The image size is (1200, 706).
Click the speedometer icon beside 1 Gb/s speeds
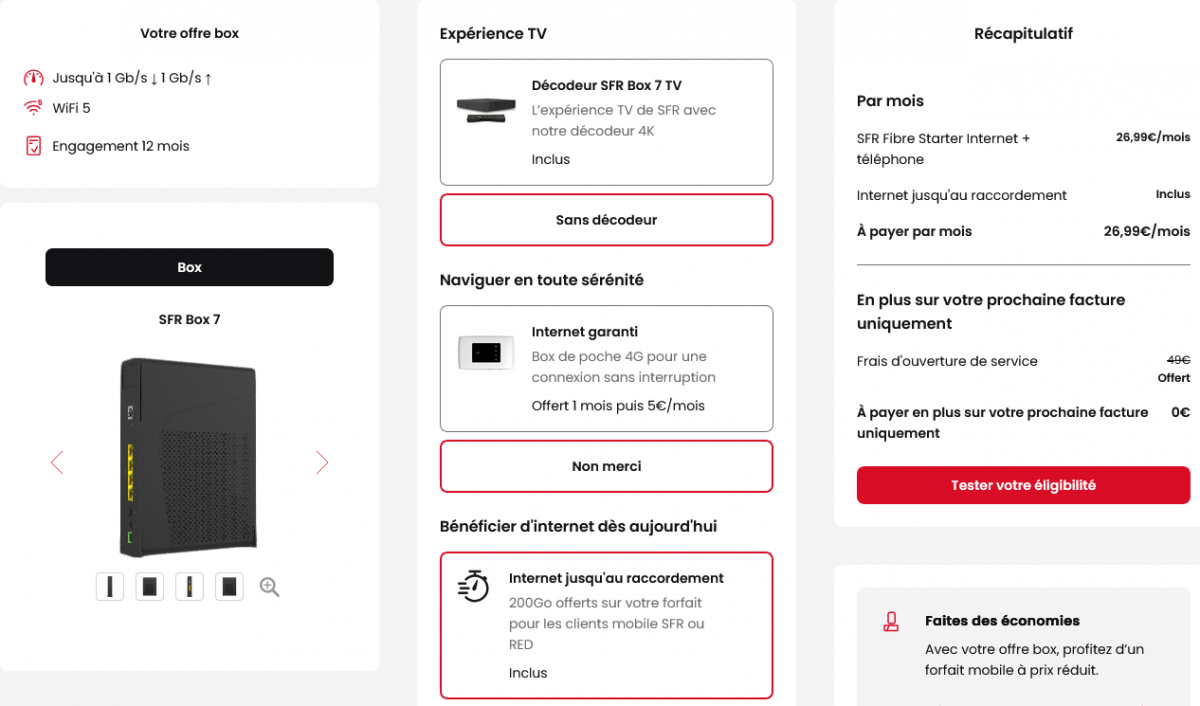[x=34, y=78]
